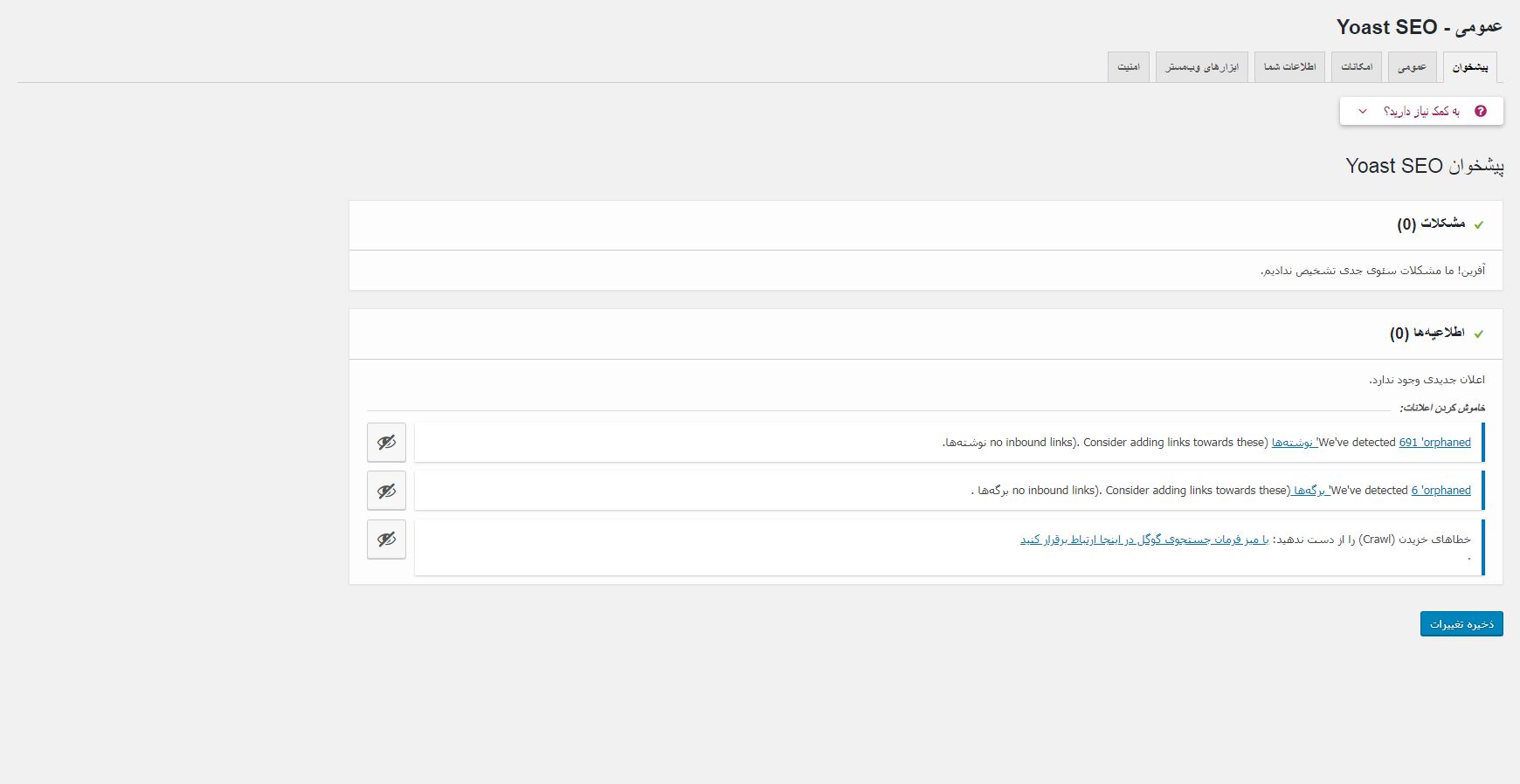Open the امنیت security tab

coord(1129,67)
